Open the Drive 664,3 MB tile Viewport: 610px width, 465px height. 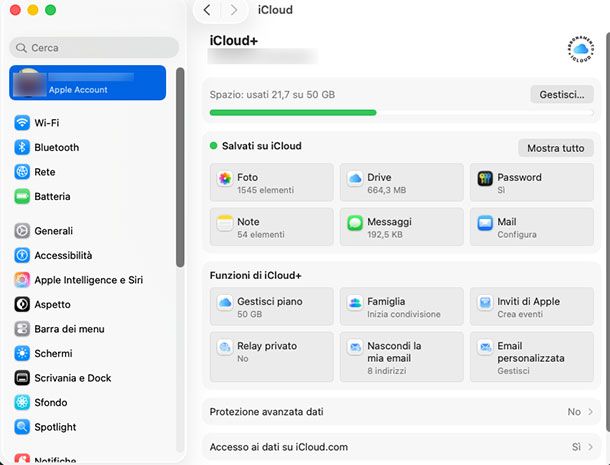[x=401, y=182]
